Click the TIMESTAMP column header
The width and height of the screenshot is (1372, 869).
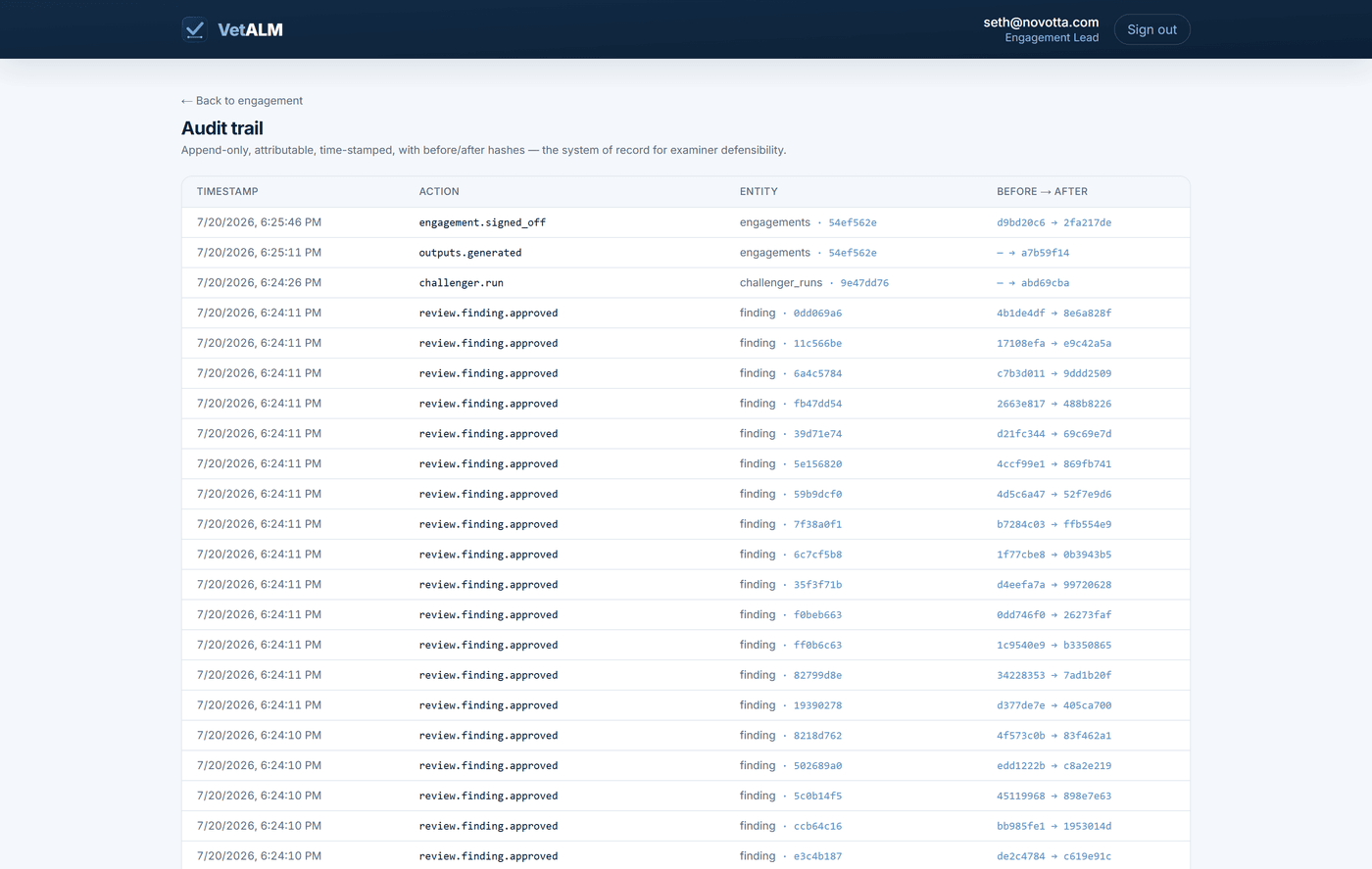[x=227, y=192]
